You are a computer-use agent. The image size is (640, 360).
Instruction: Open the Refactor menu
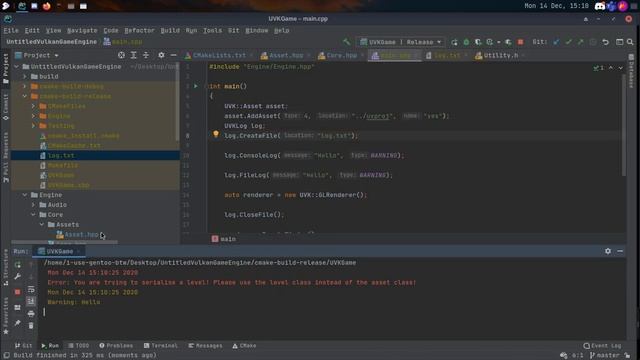pos(139,30)
